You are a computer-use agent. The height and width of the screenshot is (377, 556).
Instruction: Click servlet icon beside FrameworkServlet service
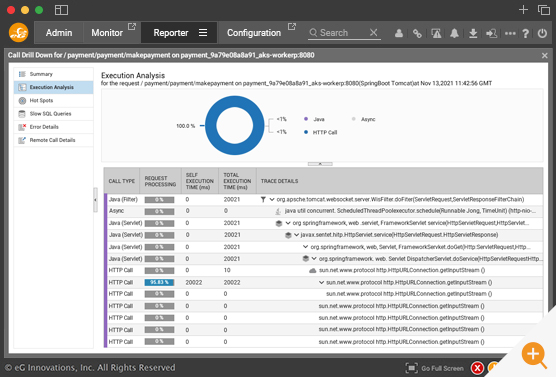pyautogui.click(x=279, y=223)
